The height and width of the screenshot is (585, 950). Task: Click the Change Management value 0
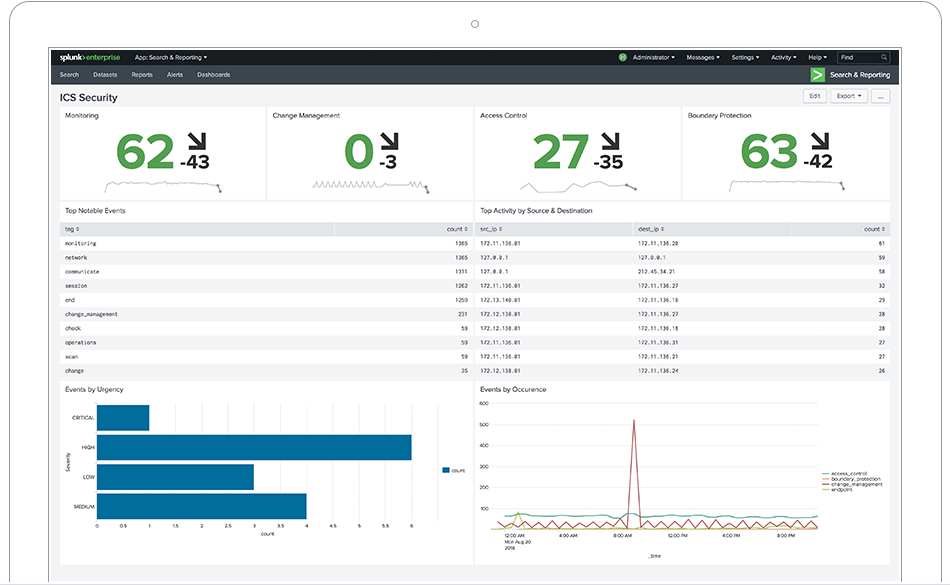click(x=359, y=151)
